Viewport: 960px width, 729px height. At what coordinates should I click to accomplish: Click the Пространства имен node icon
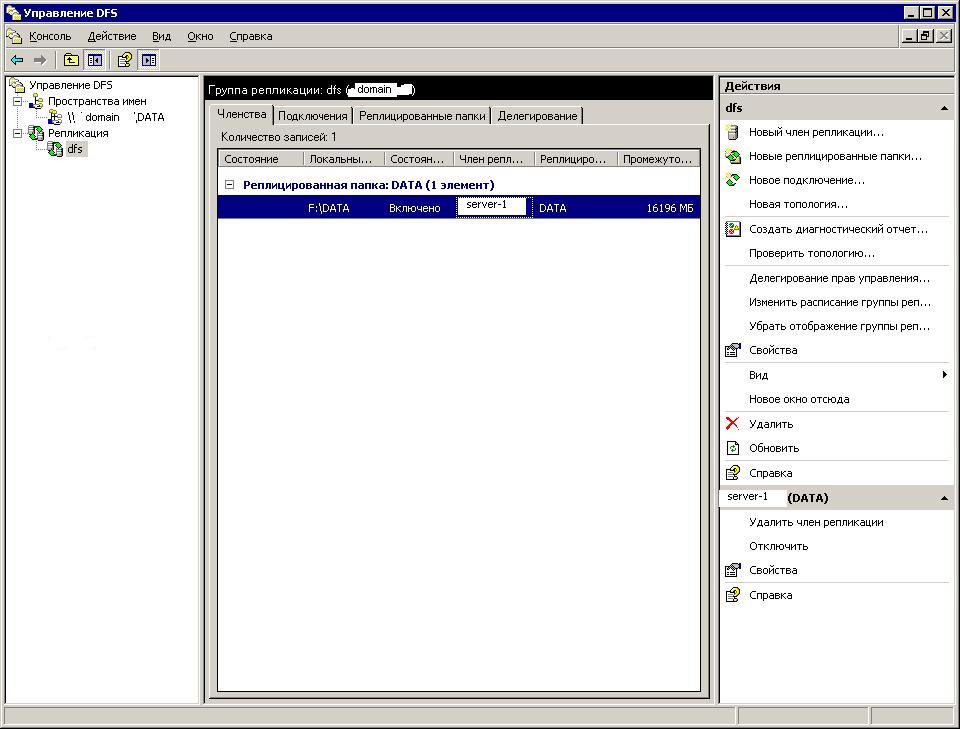37,101
